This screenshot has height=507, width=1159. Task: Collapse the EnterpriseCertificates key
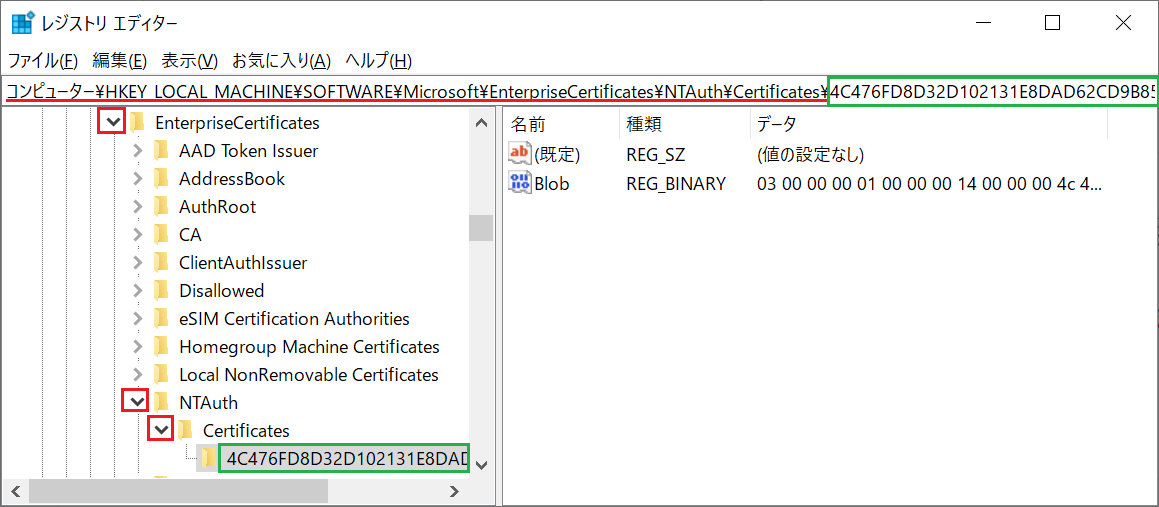pyautogui.click(x=111, y=123)
